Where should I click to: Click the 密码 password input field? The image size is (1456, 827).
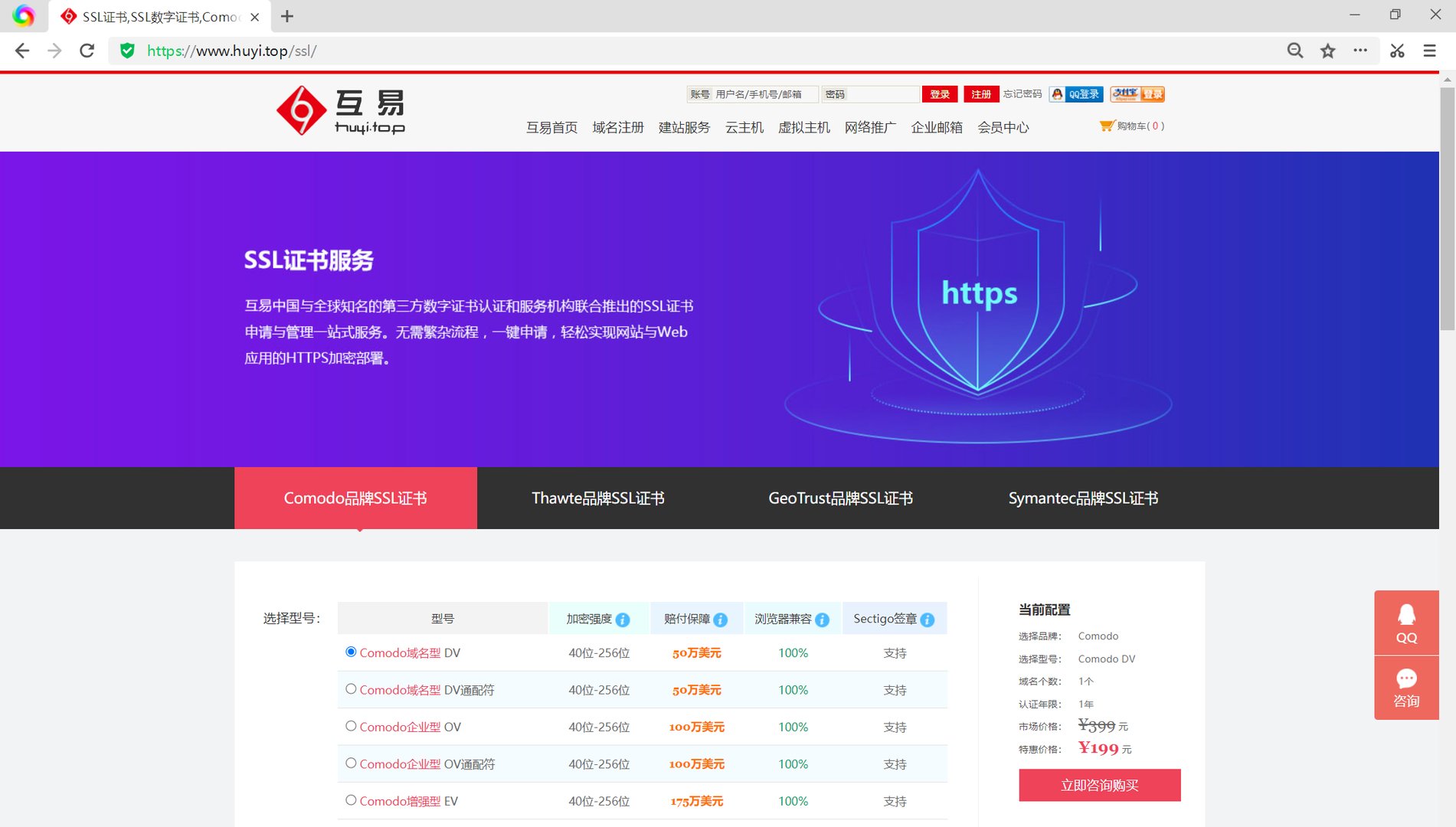pos(871,93)
